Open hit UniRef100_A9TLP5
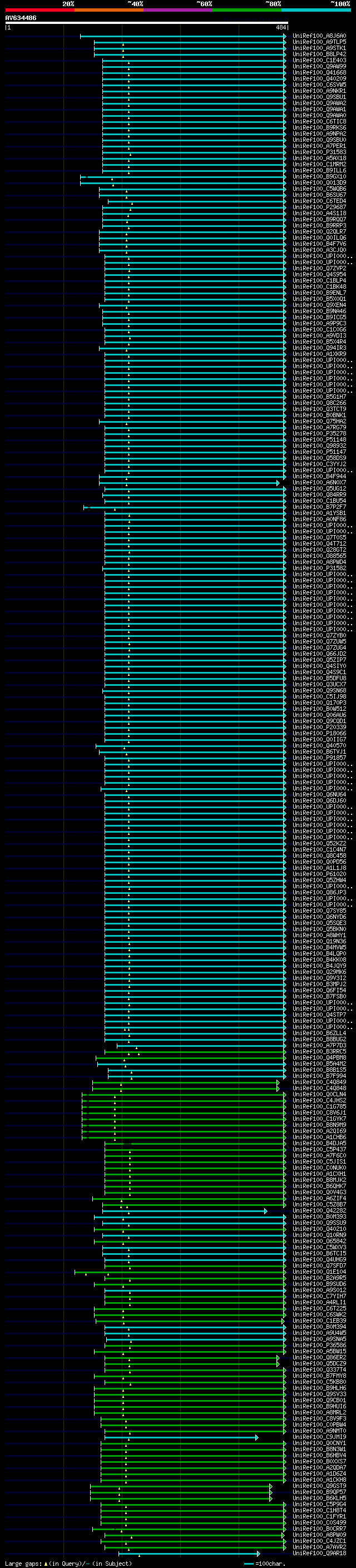 [x=319, y=42]
